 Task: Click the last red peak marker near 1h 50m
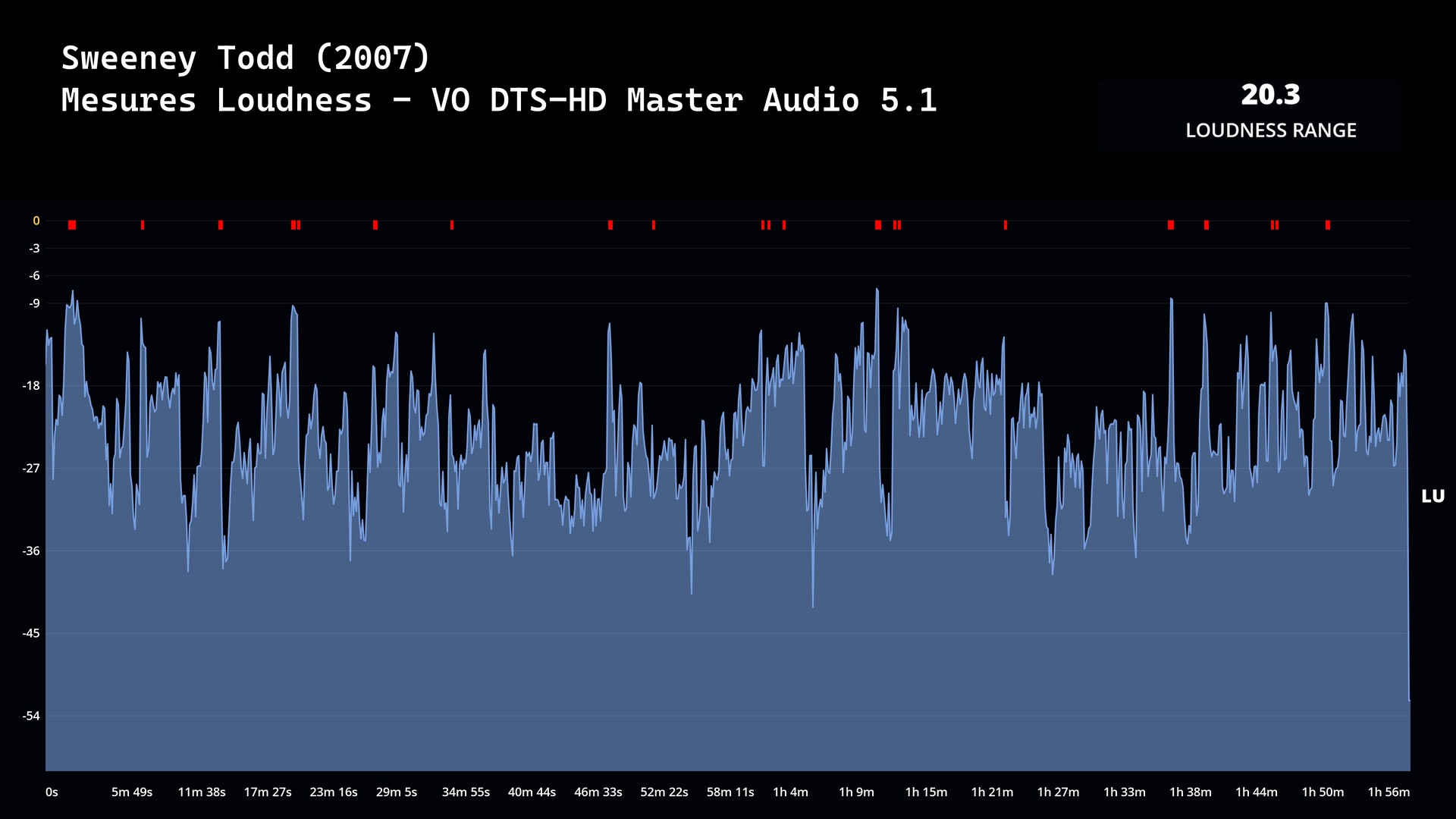tap(1328, 225)
